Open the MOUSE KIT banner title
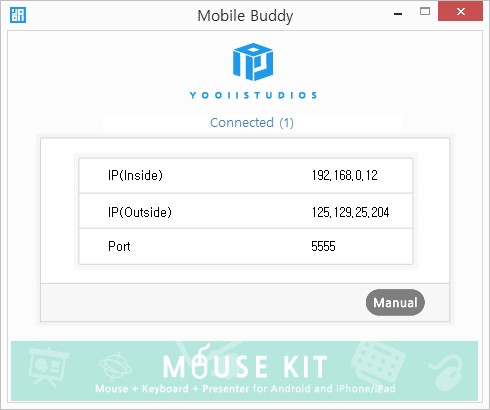The height and width of the screenshot is (410, 490). [245, 366]
